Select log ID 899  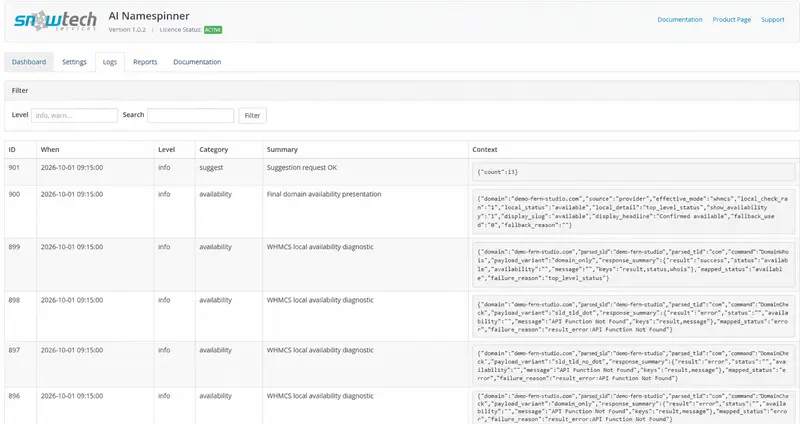[14, 246]
